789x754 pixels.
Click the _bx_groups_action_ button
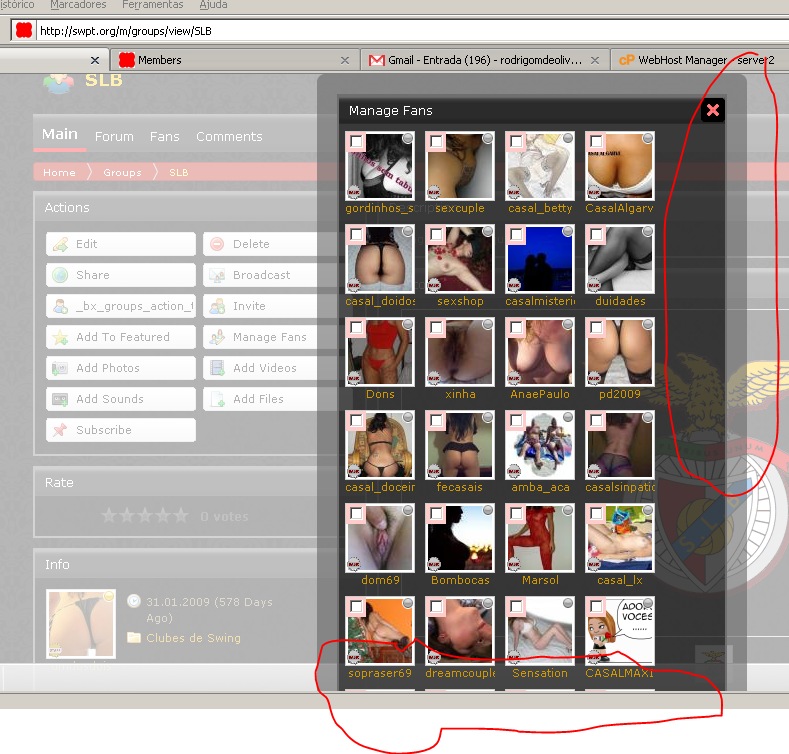[x=121, y=306]
